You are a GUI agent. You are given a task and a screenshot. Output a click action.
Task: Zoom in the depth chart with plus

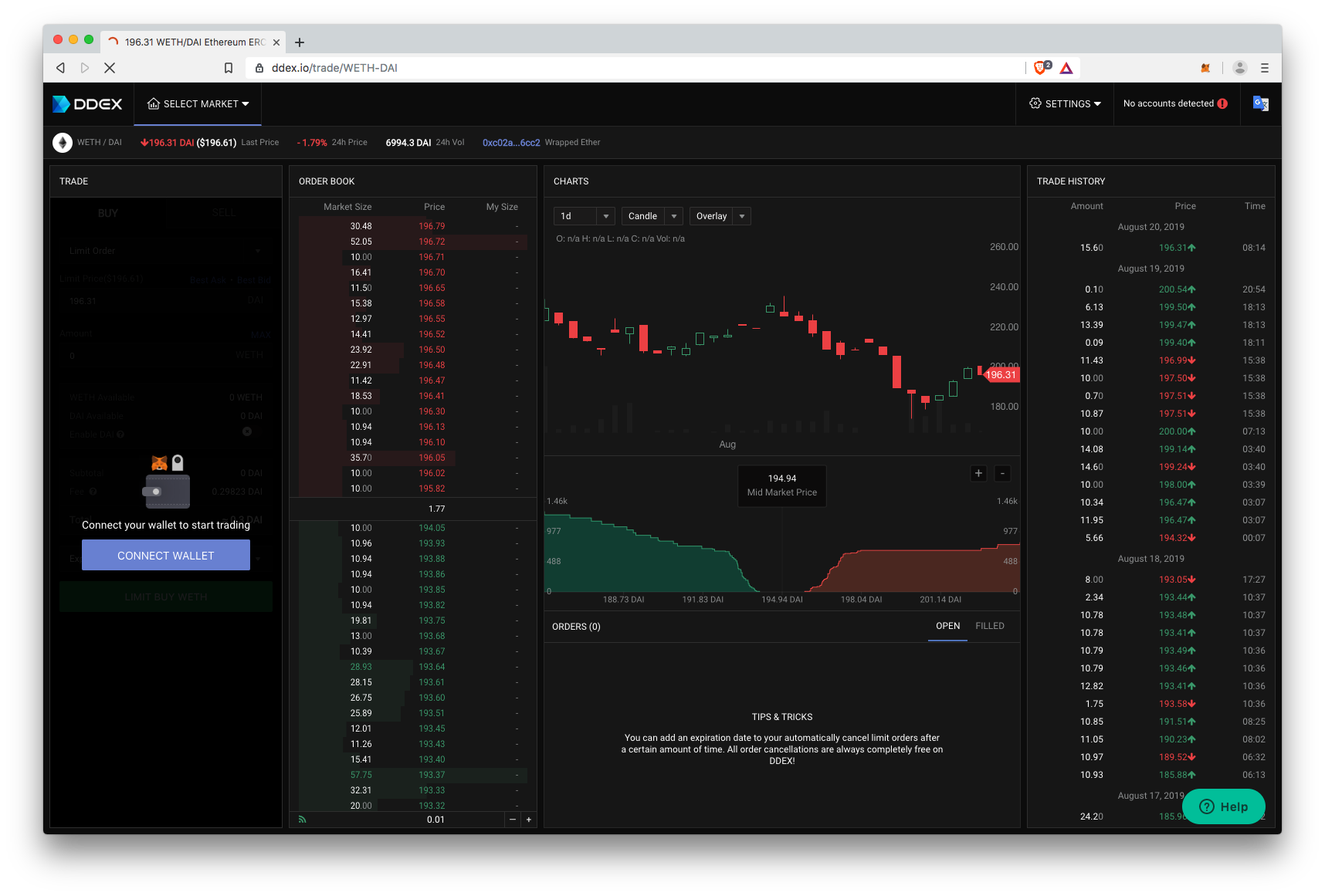pos(978,474)
